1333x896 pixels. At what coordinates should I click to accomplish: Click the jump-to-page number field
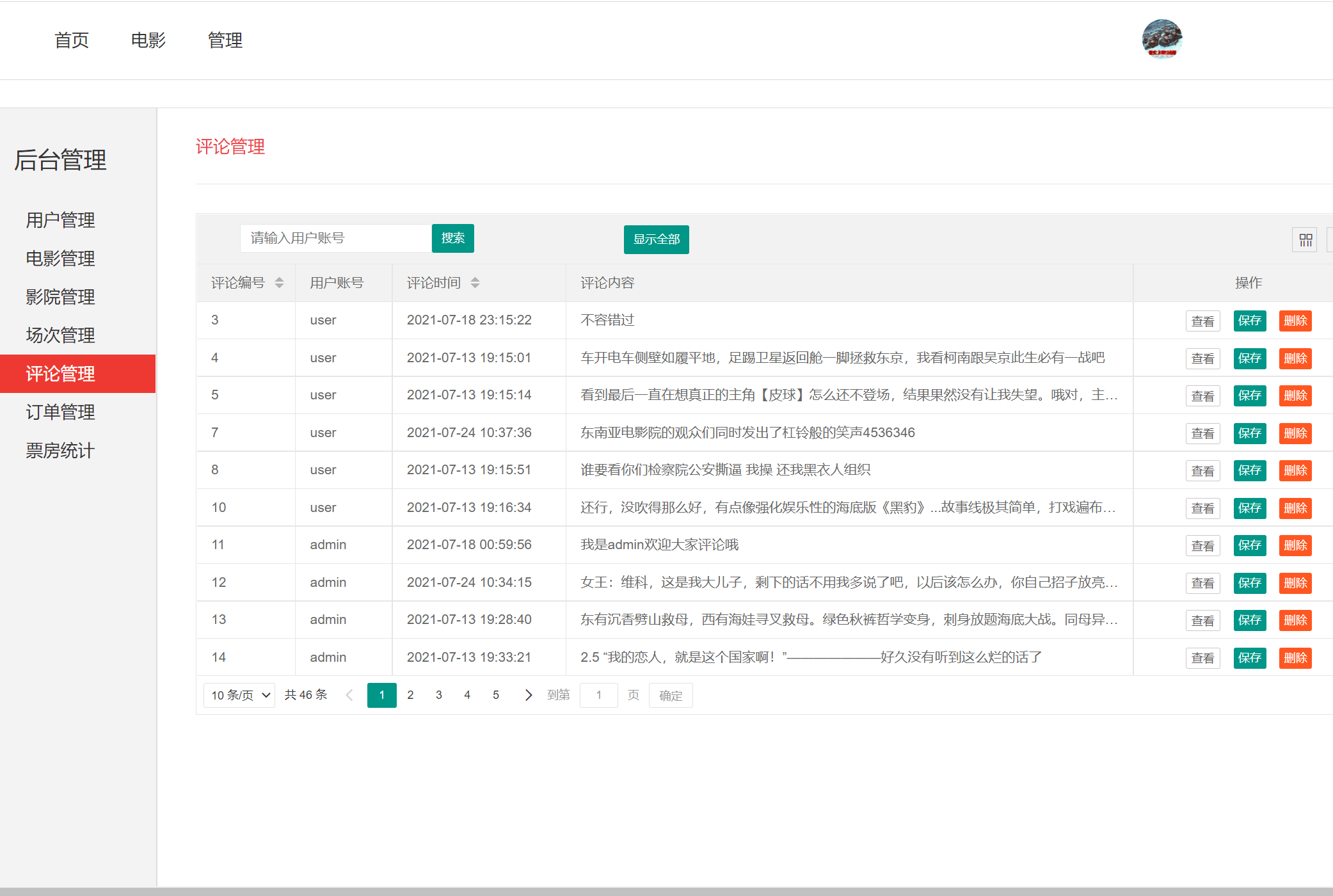point(598,695)
